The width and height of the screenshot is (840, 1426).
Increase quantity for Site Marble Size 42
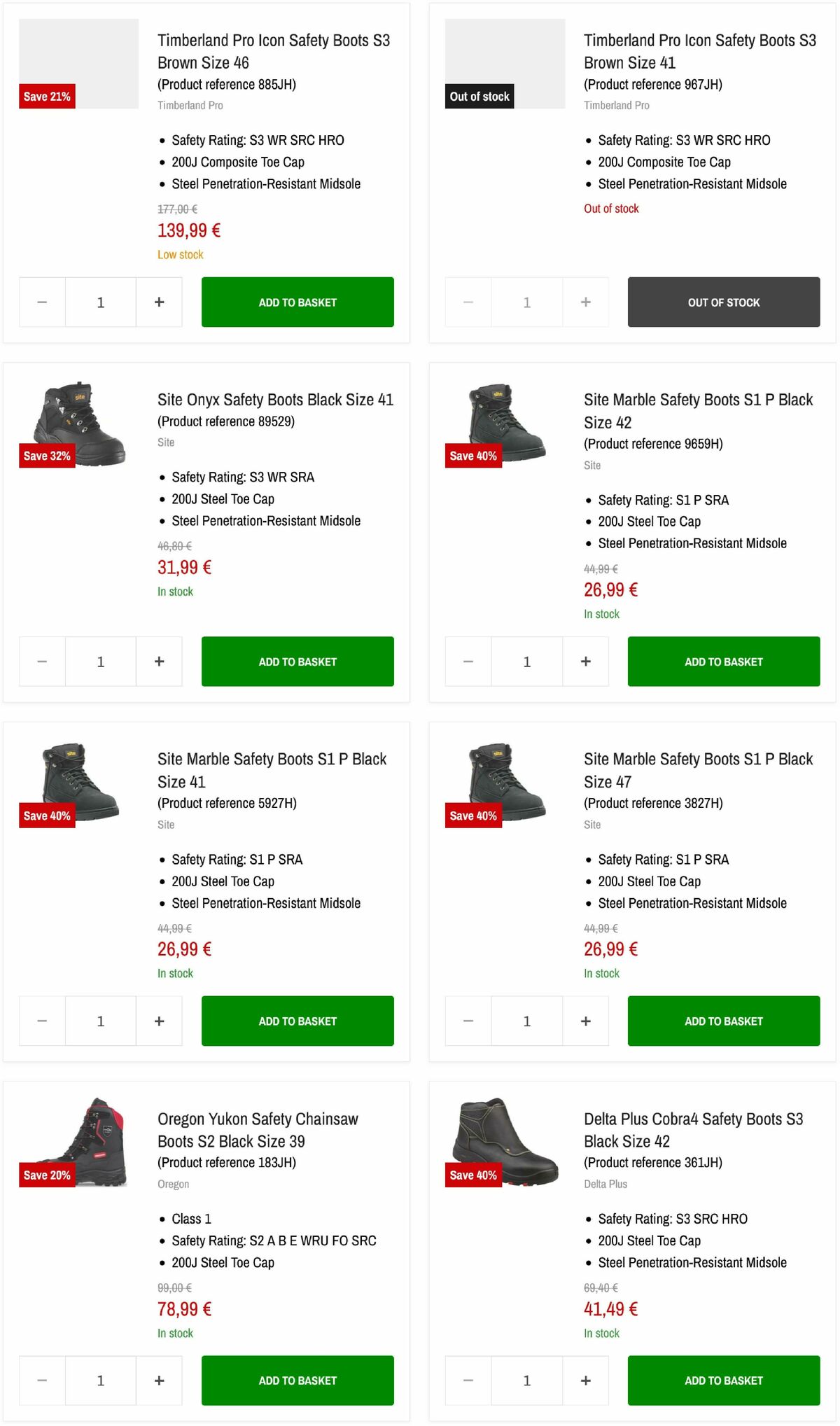coord(585,661)
